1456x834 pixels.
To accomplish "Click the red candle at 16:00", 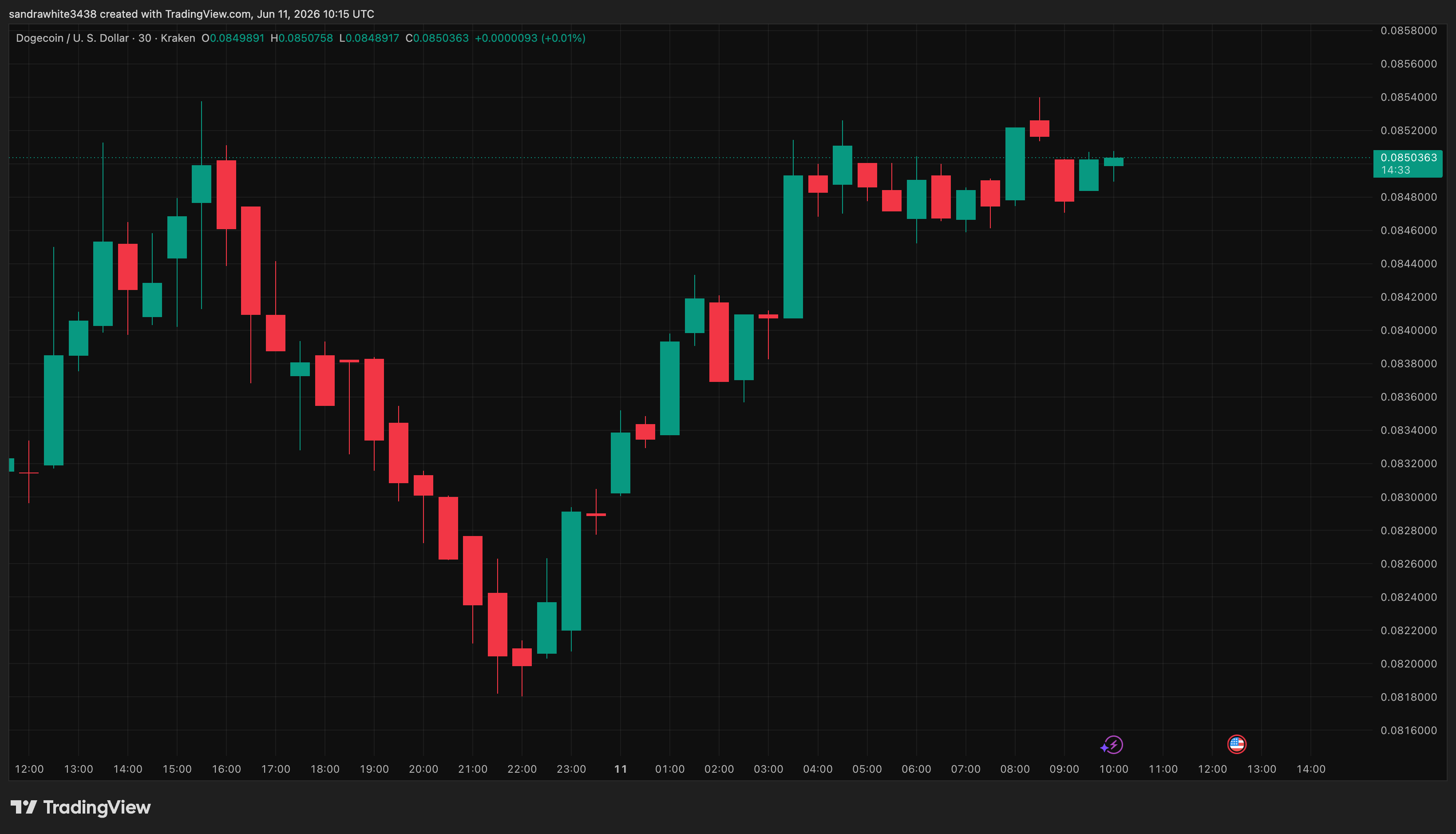I will pos(226,195).
